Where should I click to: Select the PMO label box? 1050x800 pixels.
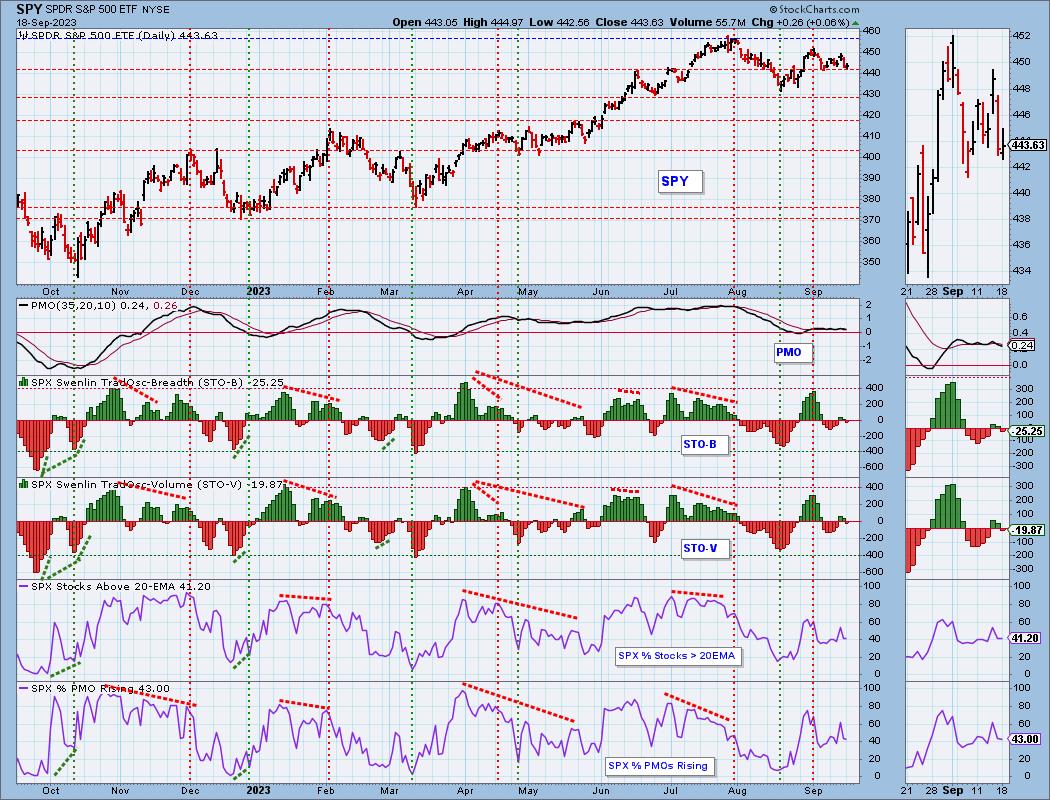click(x=793, y=352)
